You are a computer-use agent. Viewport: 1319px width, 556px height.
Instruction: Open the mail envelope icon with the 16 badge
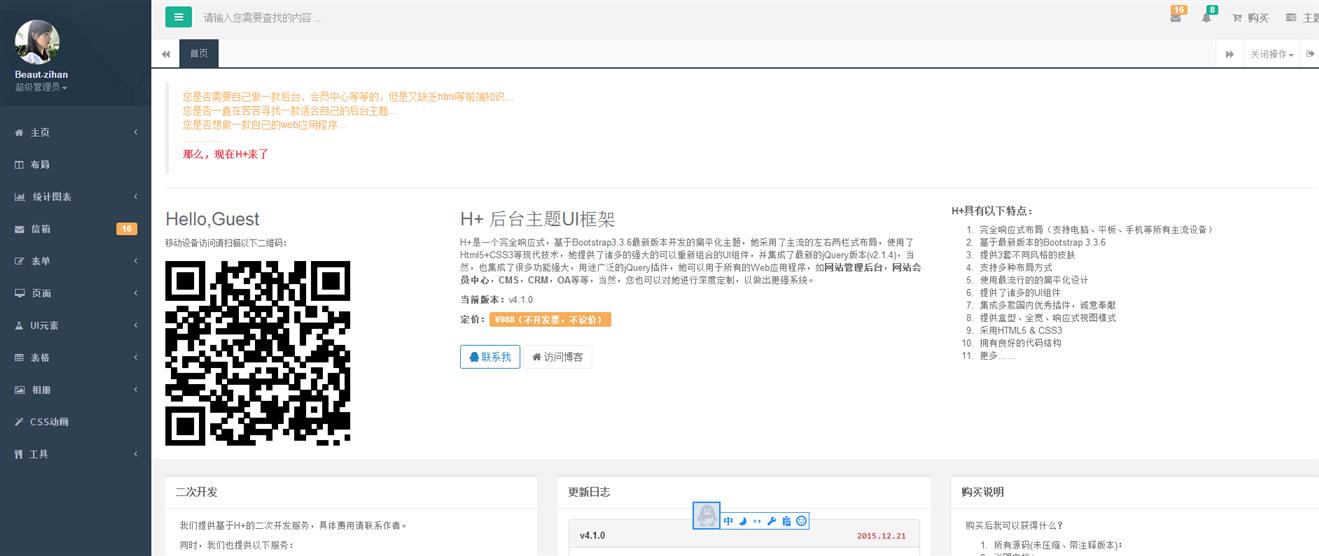1176,16
